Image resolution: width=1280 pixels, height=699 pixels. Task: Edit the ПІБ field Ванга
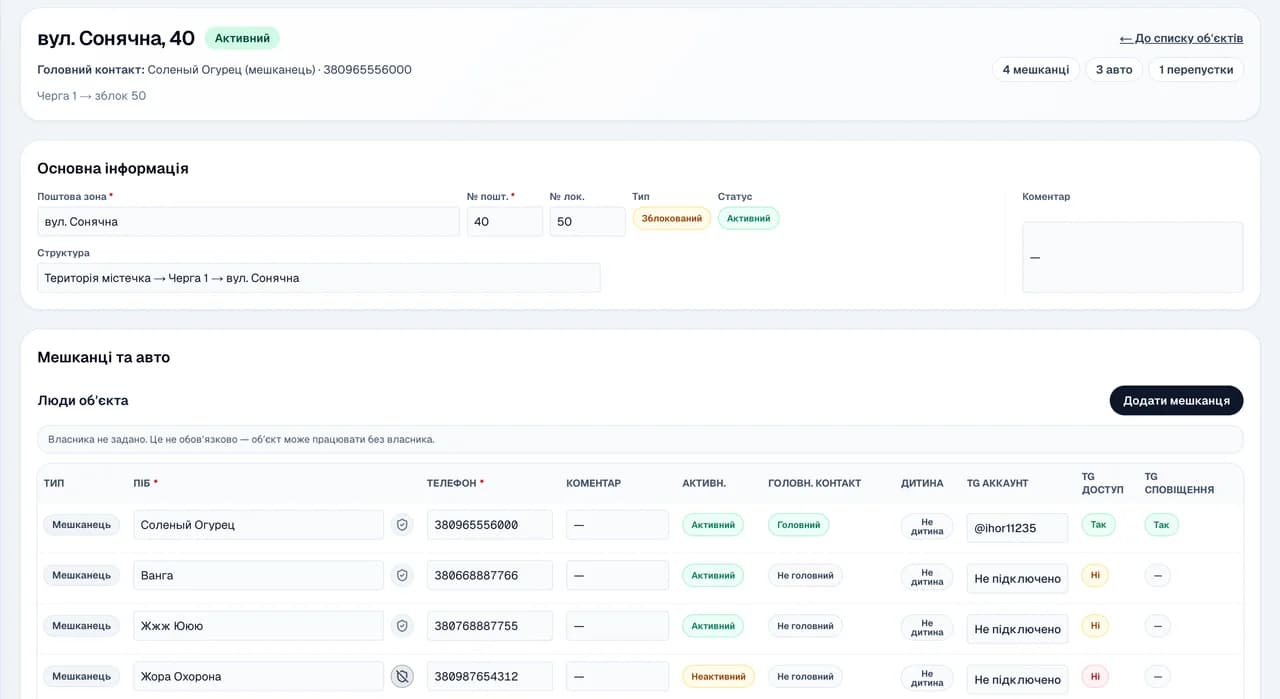pyautogui.click(x=258, y=575)
